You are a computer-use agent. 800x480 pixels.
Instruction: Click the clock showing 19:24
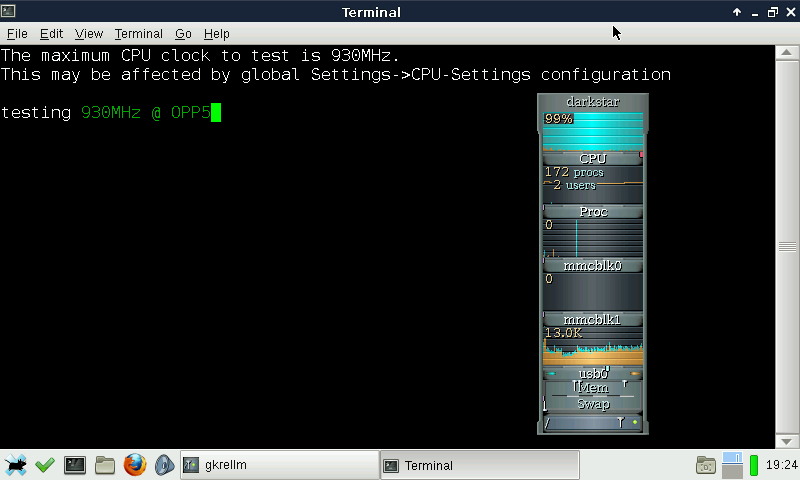tap(781, 465)
